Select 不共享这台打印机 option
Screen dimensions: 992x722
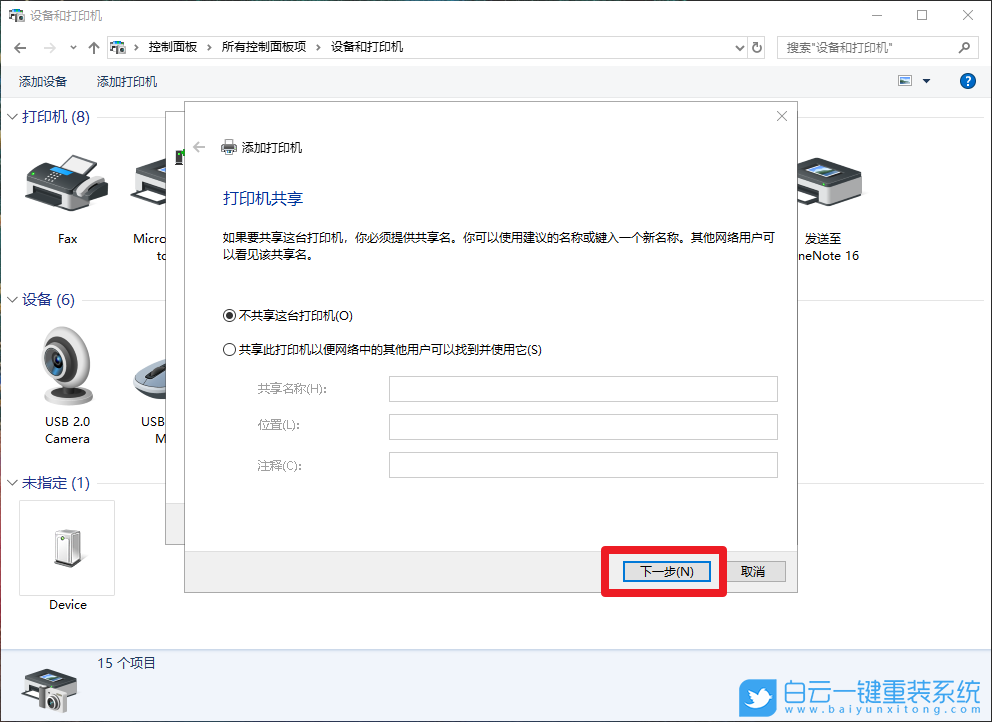pyautogui.click(x=230, y=315)
